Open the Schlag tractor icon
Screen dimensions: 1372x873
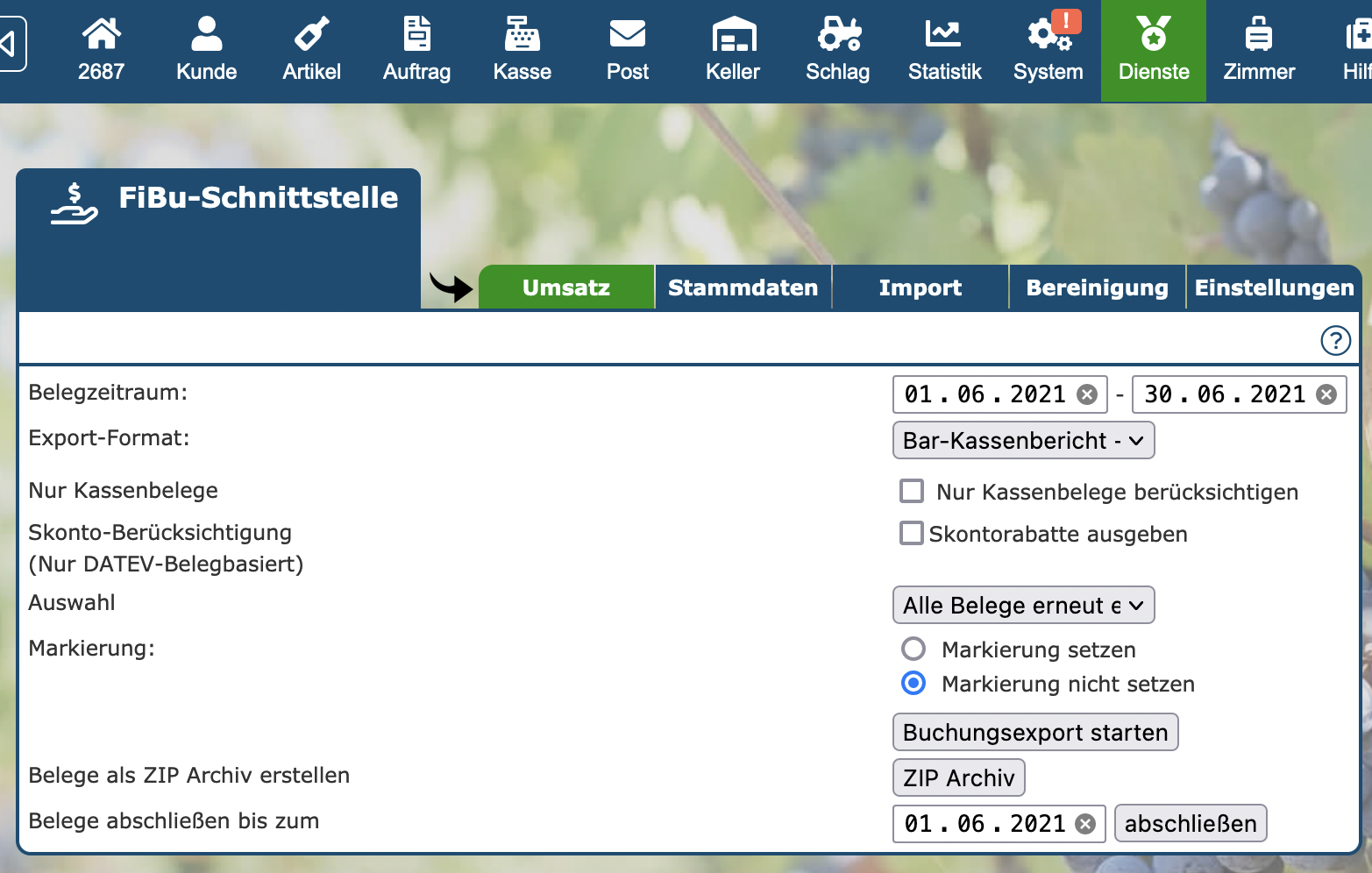[x=838, y=35]
